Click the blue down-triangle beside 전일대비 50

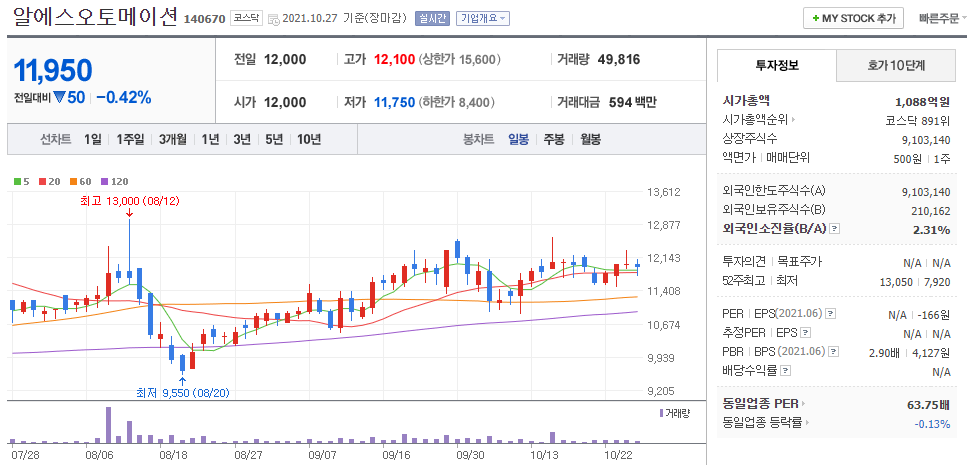[59, 97]
